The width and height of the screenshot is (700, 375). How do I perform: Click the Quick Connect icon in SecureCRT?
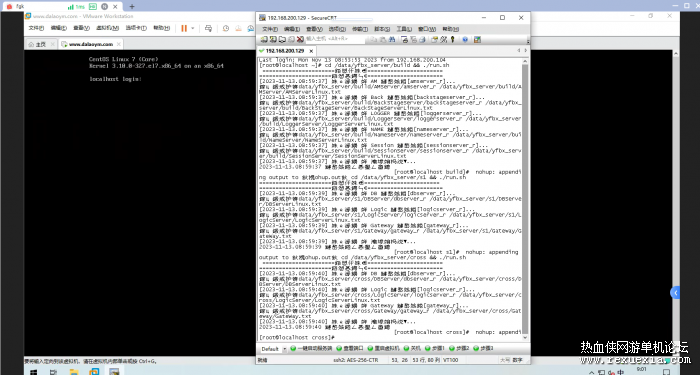click(273, 39)
